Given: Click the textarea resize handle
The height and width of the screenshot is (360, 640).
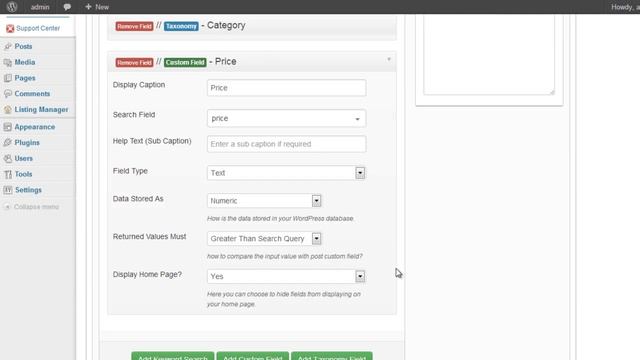Looking at the screenshot, I should click(x=551, y=92).
